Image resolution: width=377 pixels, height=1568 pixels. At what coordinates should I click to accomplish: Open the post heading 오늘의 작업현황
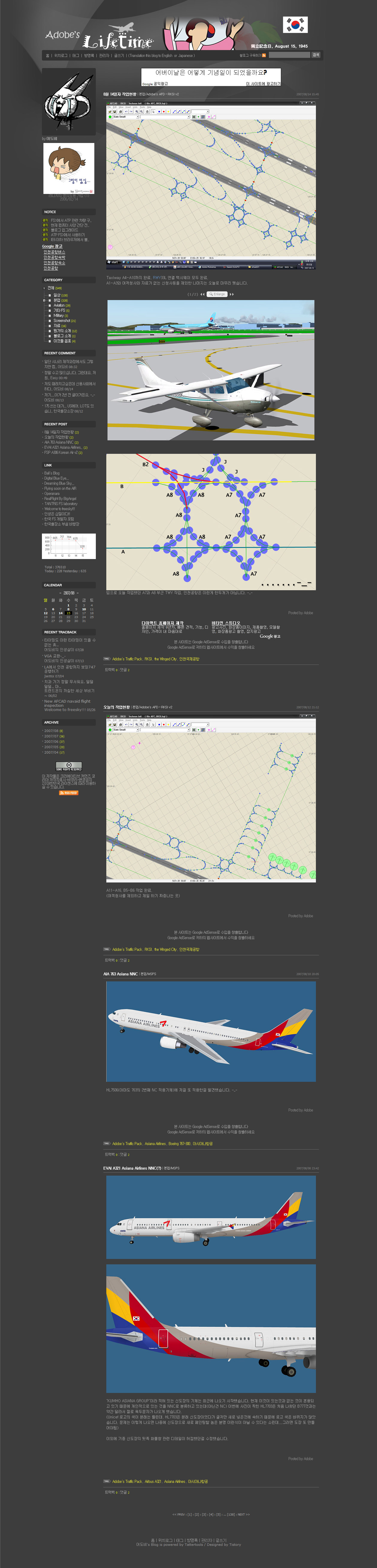tap(116, 707)
